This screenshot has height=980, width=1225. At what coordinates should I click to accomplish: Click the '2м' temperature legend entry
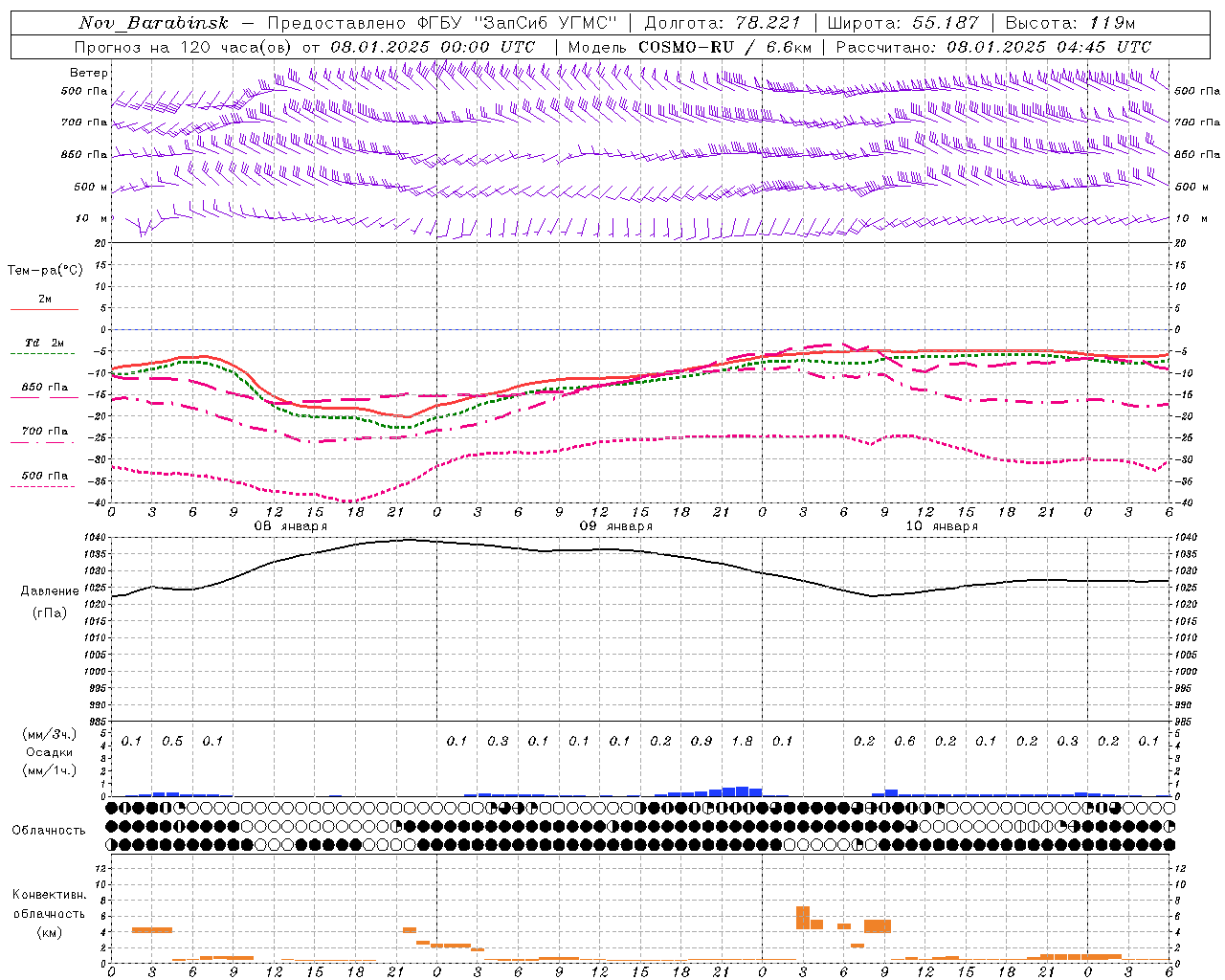click(x=45, y=300)
